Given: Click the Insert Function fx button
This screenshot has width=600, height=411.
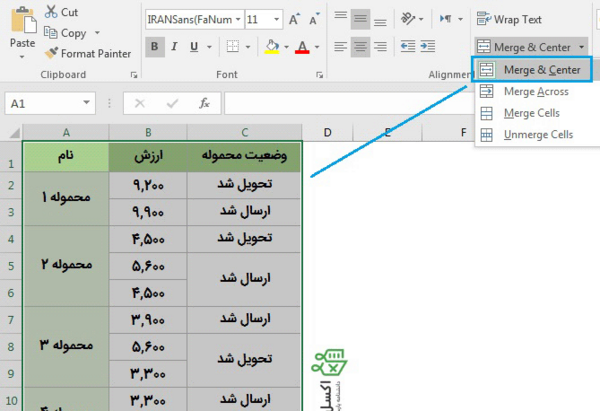Looking at the screenshot, I should [x=204, y=103].
